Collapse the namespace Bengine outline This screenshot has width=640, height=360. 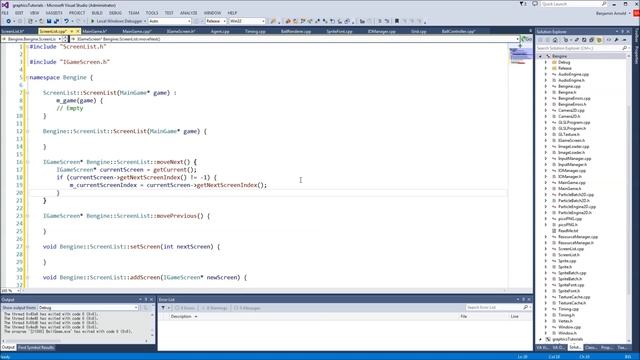pos(27,78)
